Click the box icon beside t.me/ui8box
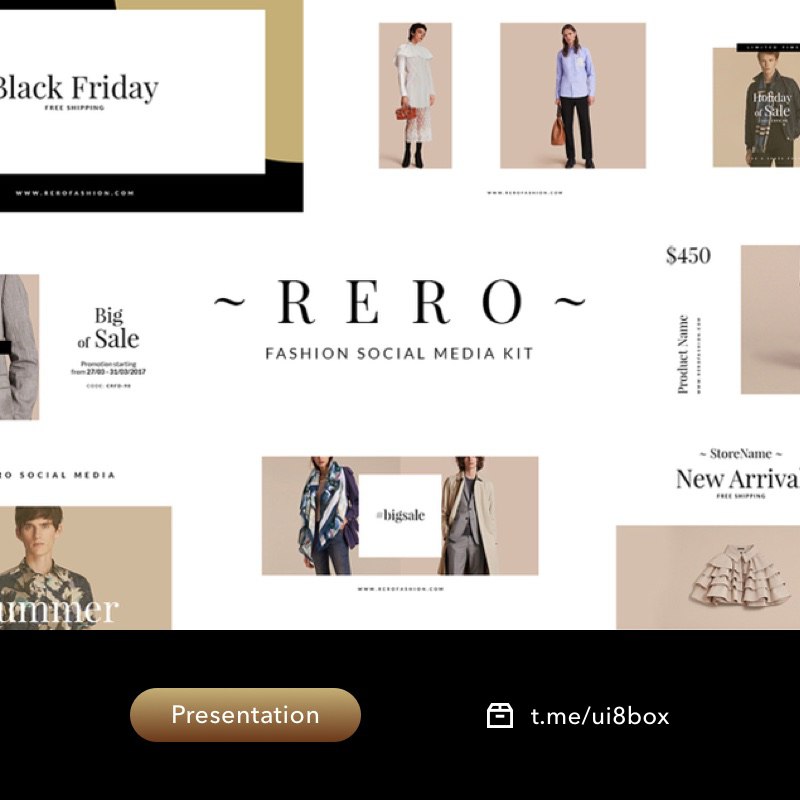 click(499, 715)
